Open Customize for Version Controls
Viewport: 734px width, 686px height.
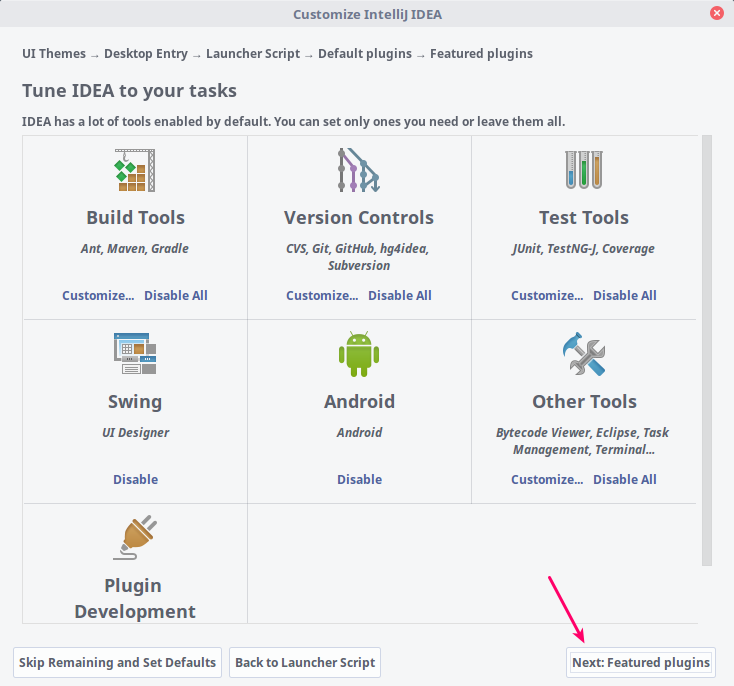click(x=322, y=295)
